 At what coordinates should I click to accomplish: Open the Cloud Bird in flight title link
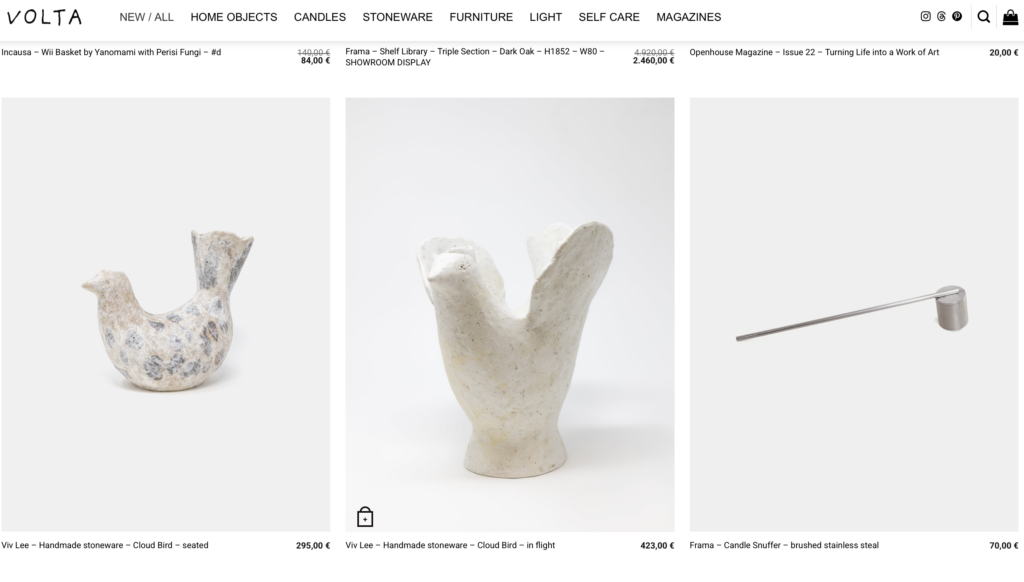(x=450, y=545)
